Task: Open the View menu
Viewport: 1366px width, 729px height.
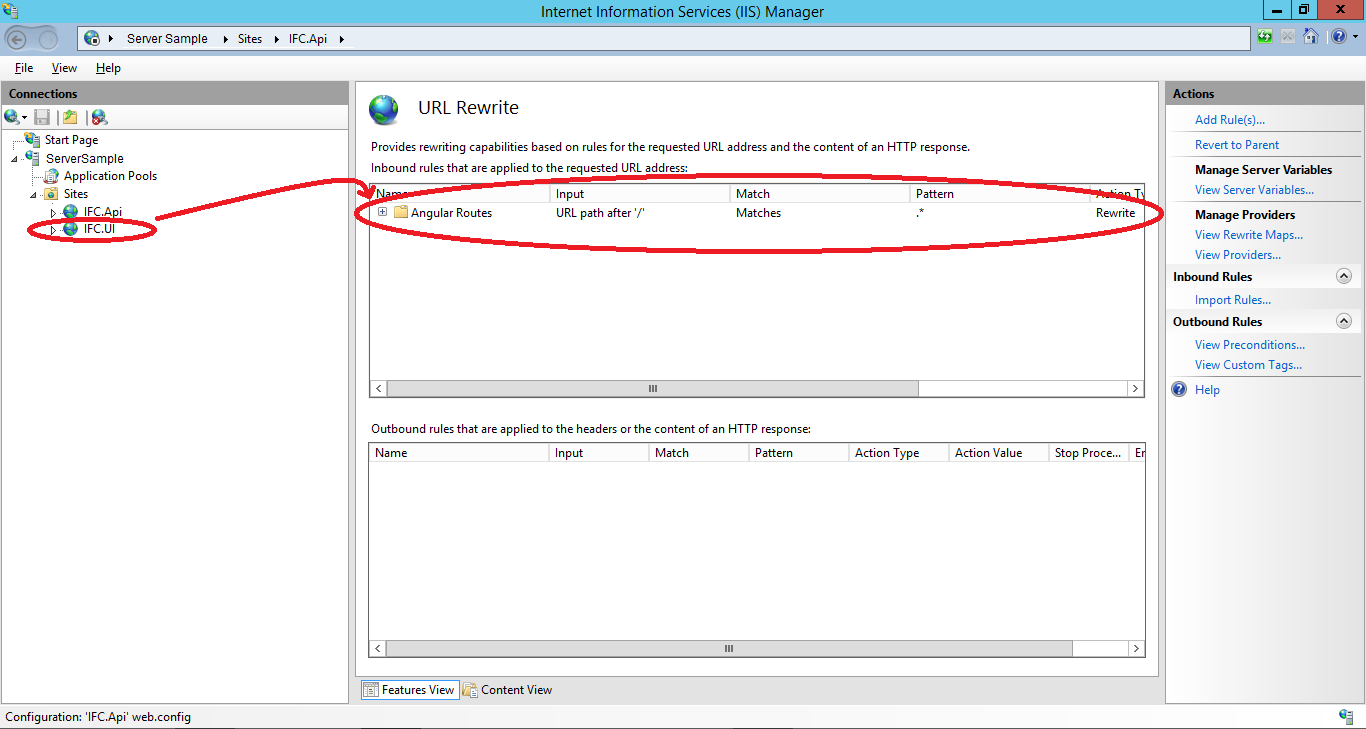Action: tap(64, 68)
